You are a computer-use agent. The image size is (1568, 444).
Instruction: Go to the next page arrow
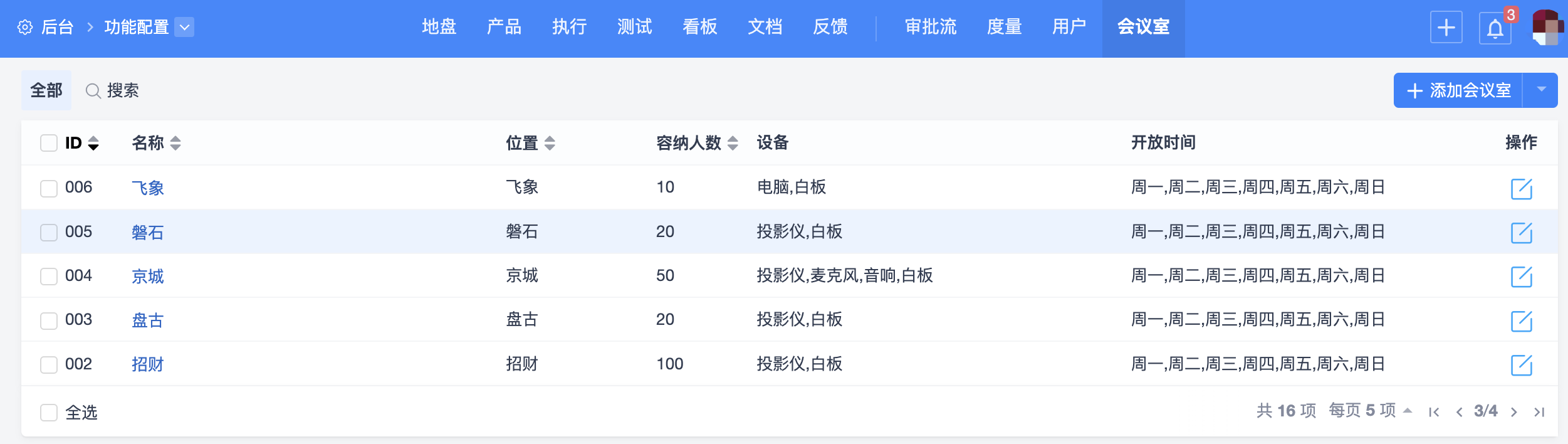(1514, 412)
